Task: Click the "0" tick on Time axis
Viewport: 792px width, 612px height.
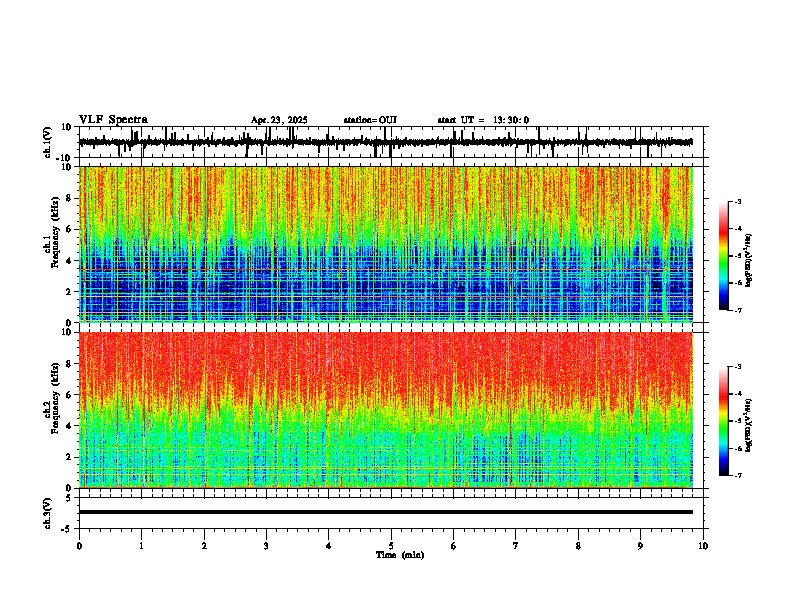Action: click(x=79, y=546)
